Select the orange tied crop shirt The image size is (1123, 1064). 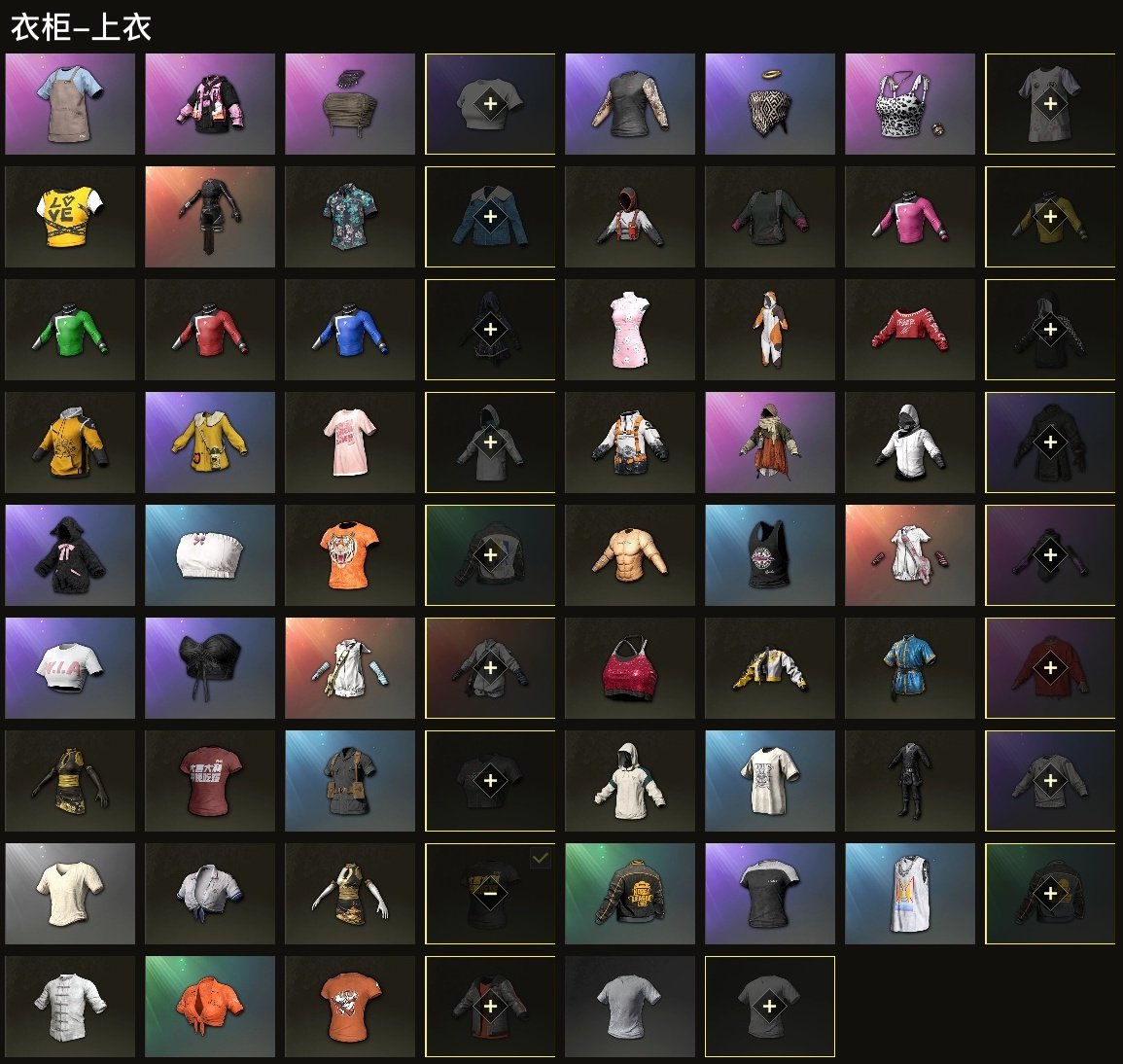(210, 1006)
